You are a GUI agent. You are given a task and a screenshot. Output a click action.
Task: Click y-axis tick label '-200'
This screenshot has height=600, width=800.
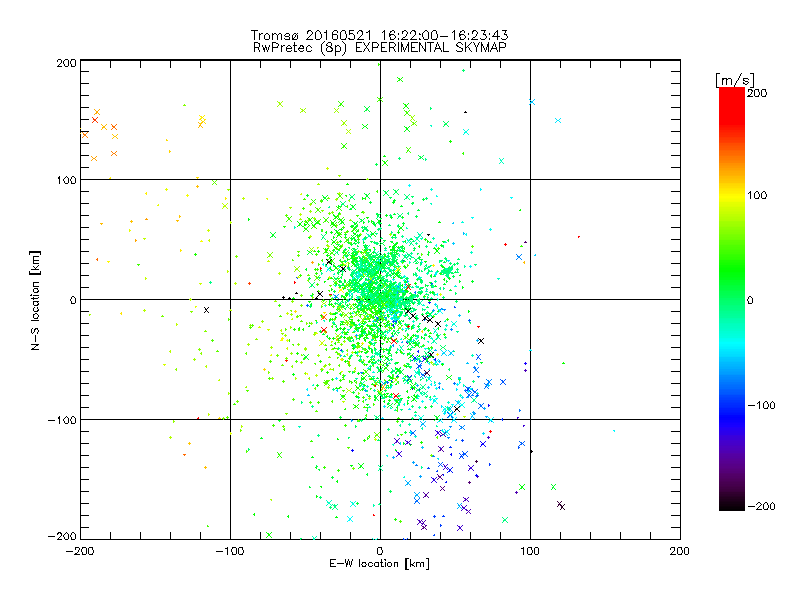[62, 537]
